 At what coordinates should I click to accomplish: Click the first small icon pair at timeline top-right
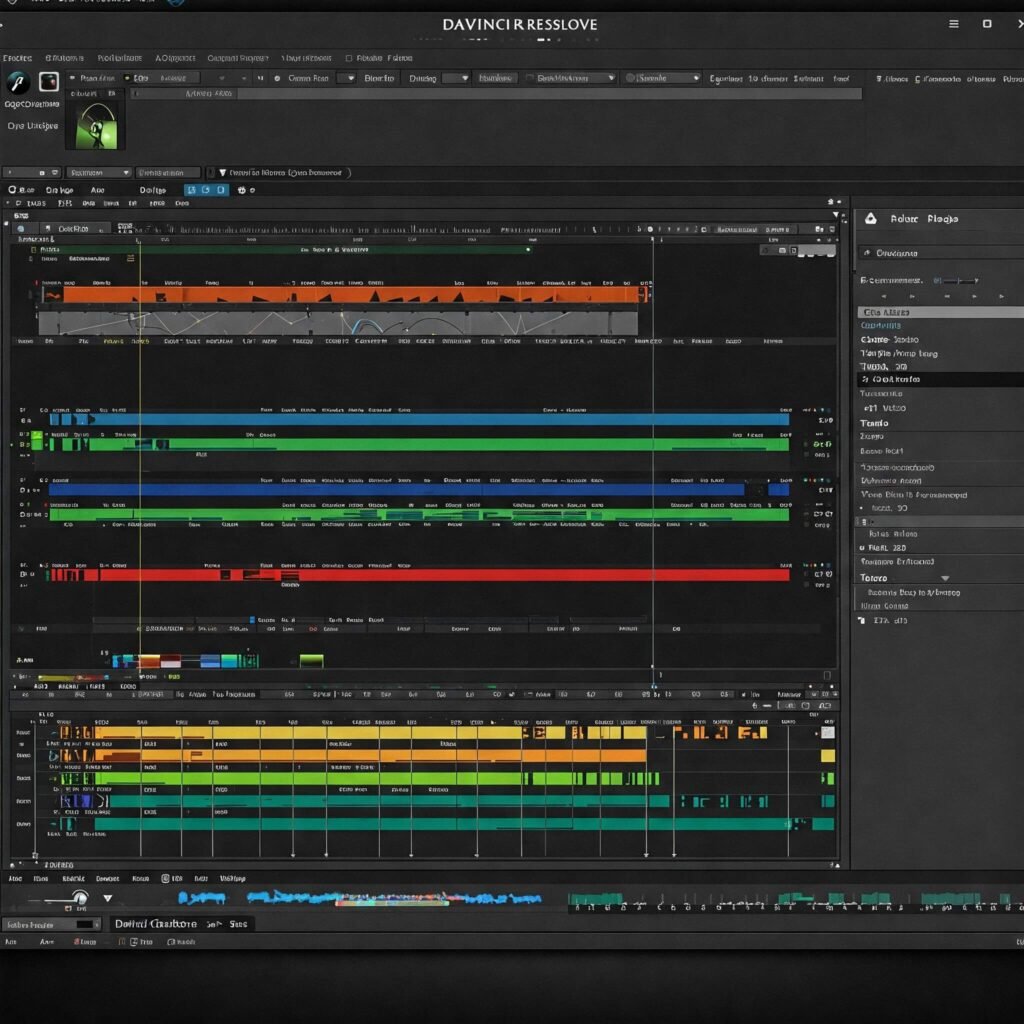coord(819,229)
